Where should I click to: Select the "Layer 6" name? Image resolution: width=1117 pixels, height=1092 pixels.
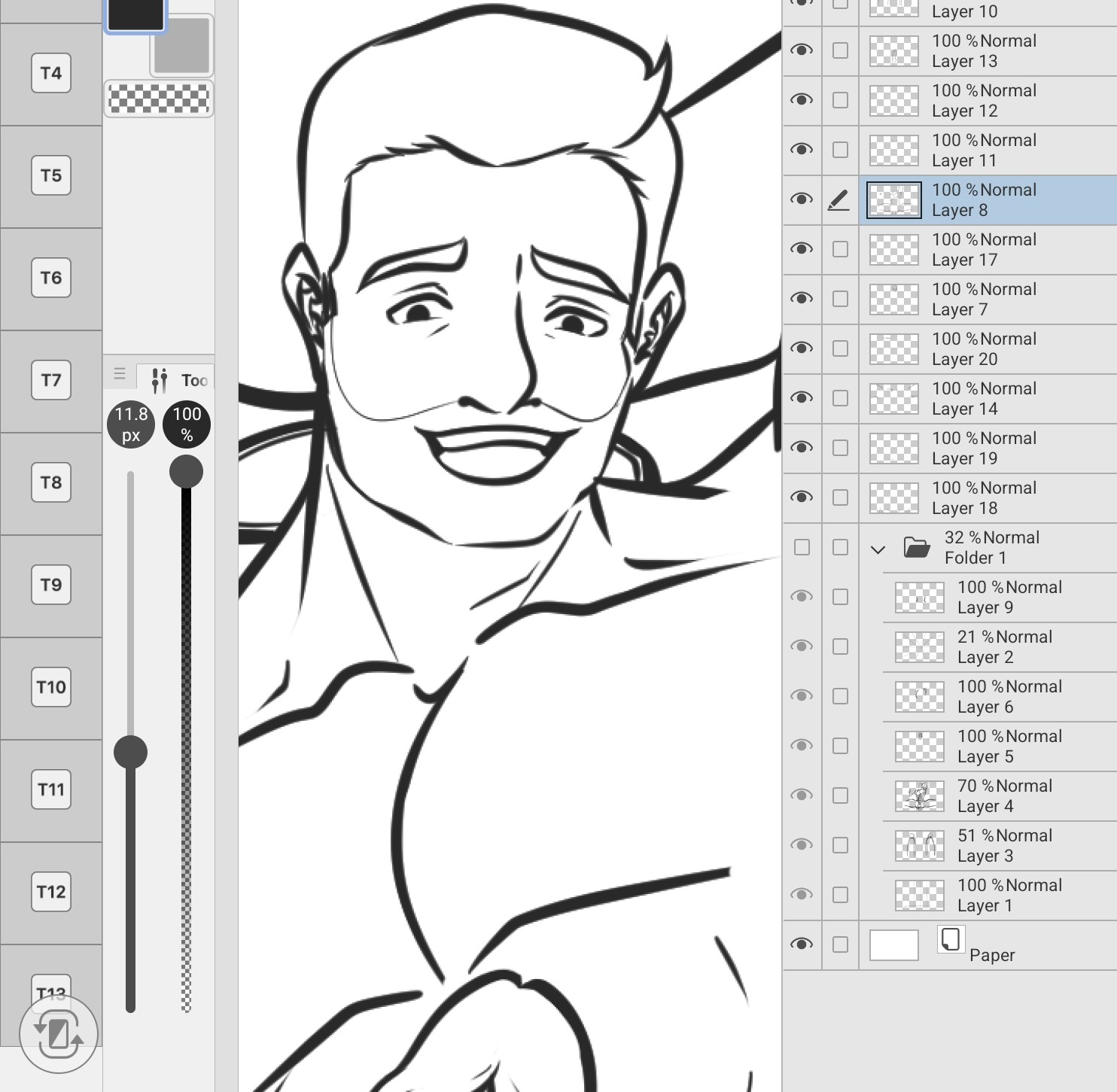pyautogui.click(x=985, y=707)
